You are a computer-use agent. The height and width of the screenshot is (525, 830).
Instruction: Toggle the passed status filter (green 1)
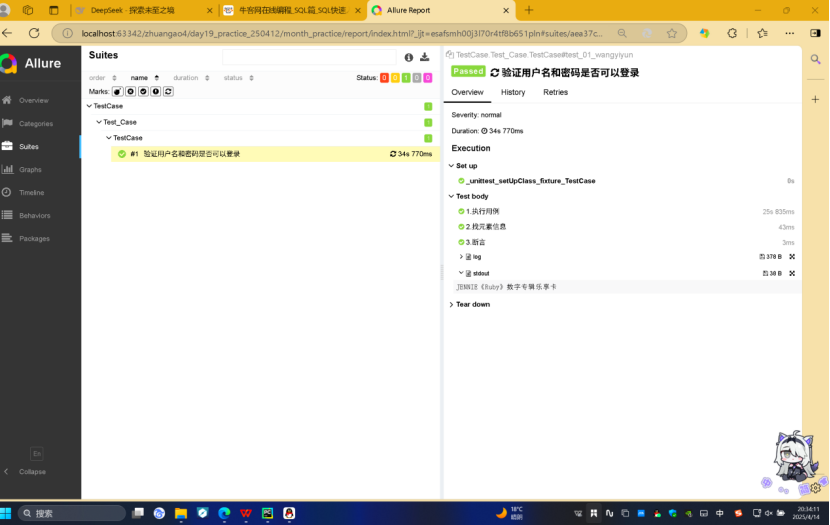[406, 78]
